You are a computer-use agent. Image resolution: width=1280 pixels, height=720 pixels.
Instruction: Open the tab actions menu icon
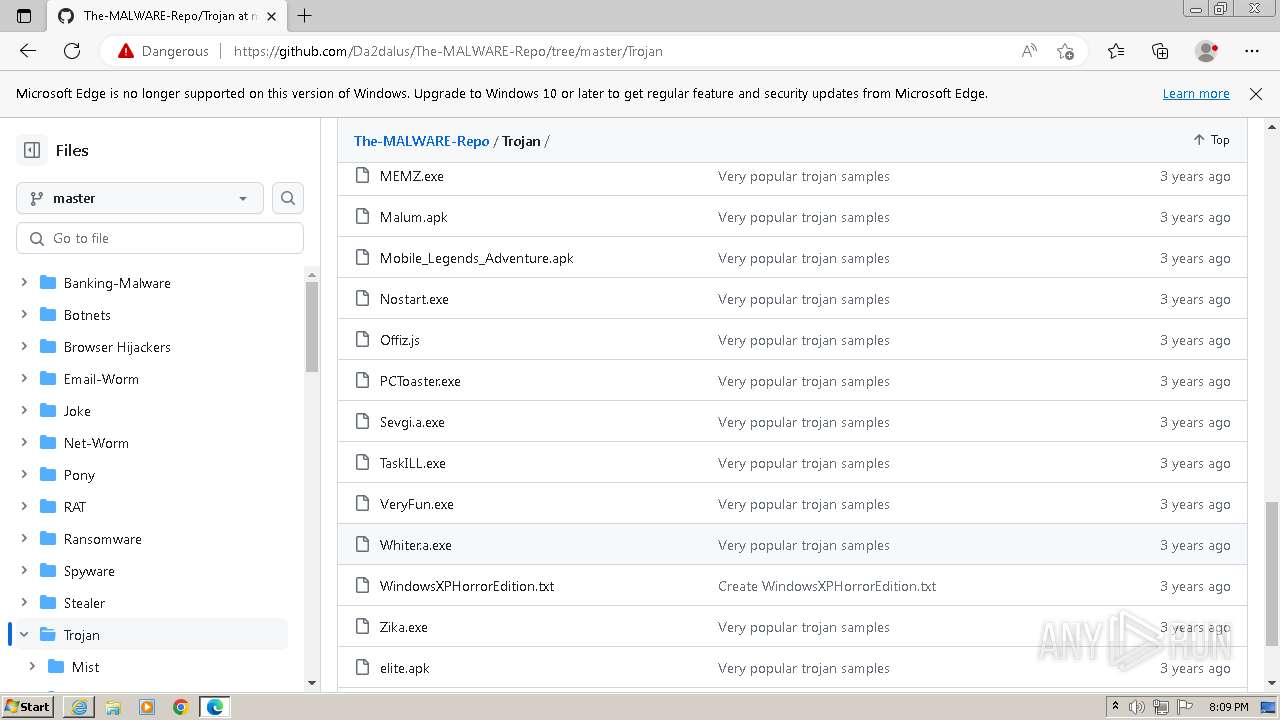coord(24,16)
